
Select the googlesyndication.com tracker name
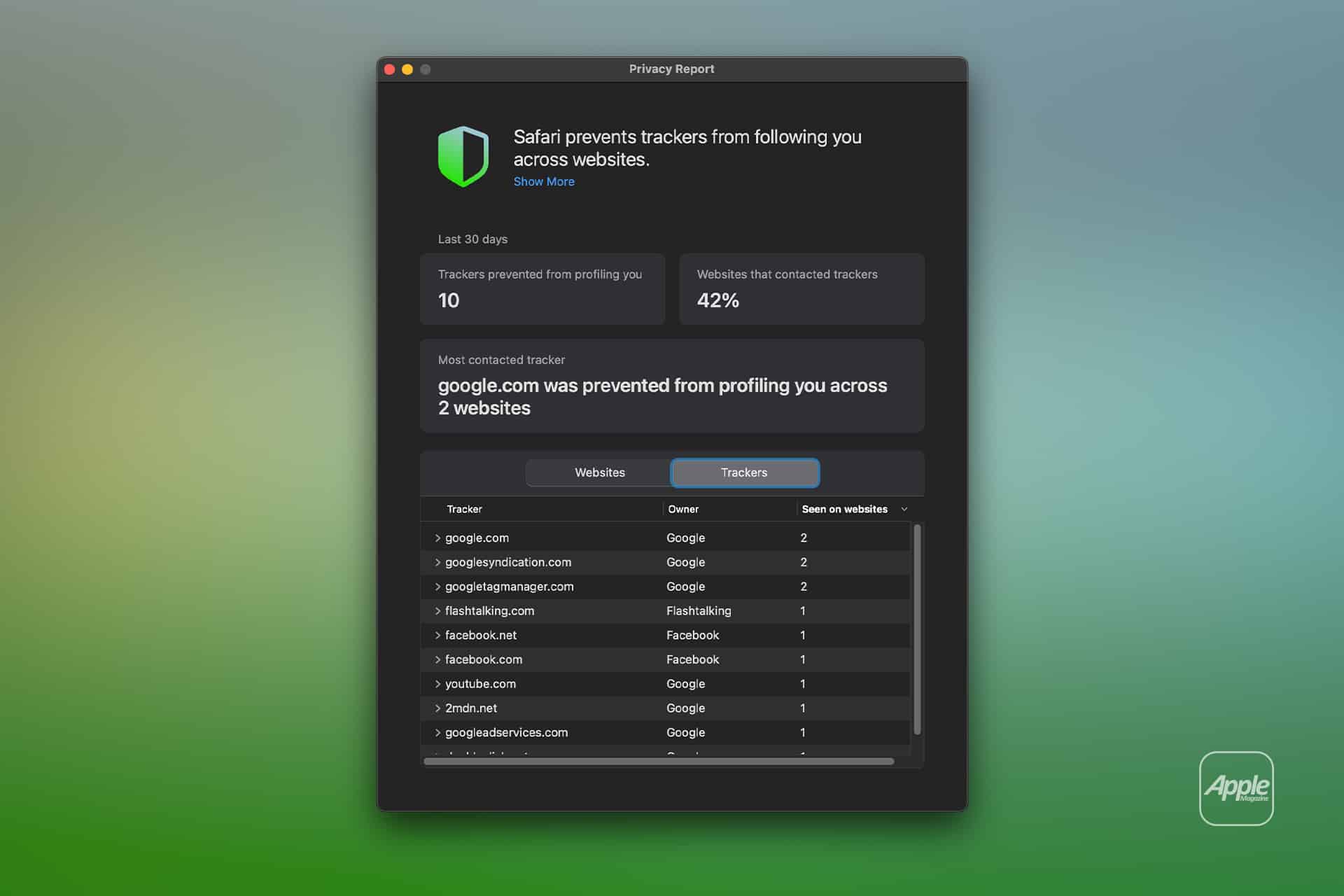point(508,562)
